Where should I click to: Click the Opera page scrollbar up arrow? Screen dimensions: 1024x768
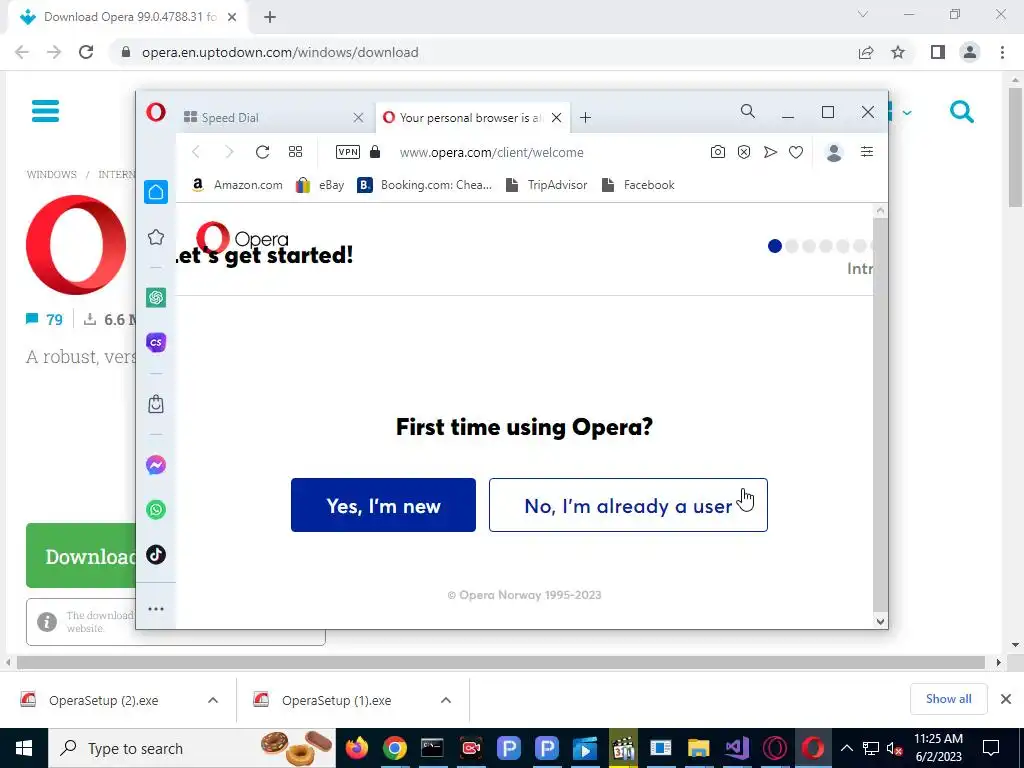pos(880,210)
